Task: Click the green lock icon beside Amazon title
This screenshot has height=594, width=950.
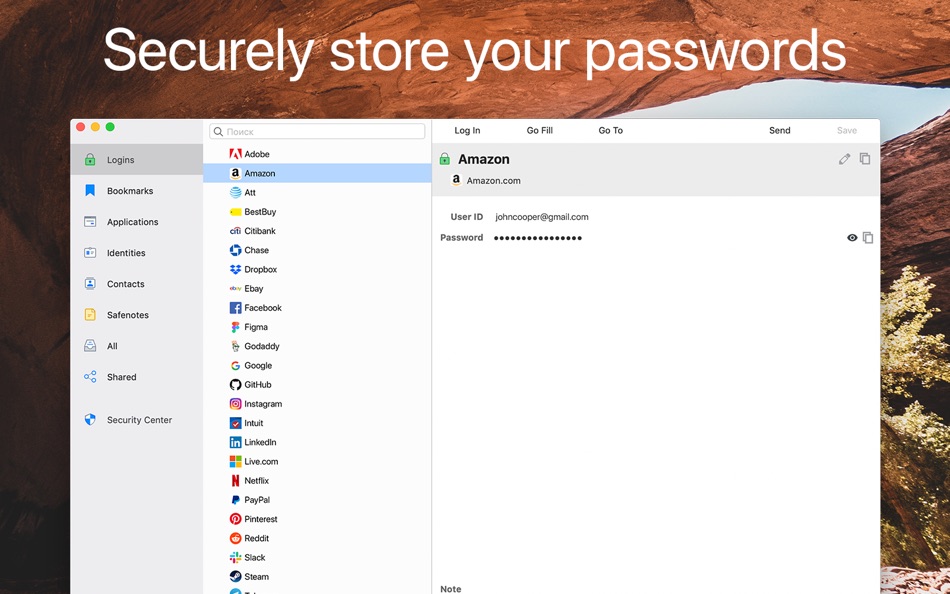Action: (445, 159)
